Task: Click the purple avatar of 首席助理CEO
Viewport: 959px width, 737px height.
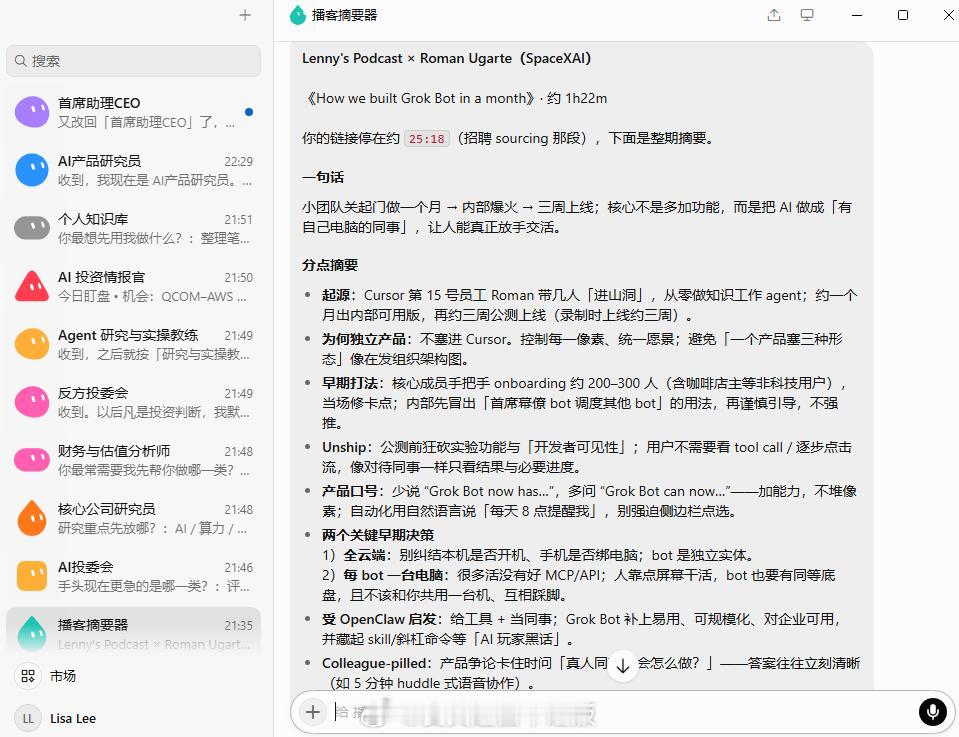Action: tap(32, 112)
